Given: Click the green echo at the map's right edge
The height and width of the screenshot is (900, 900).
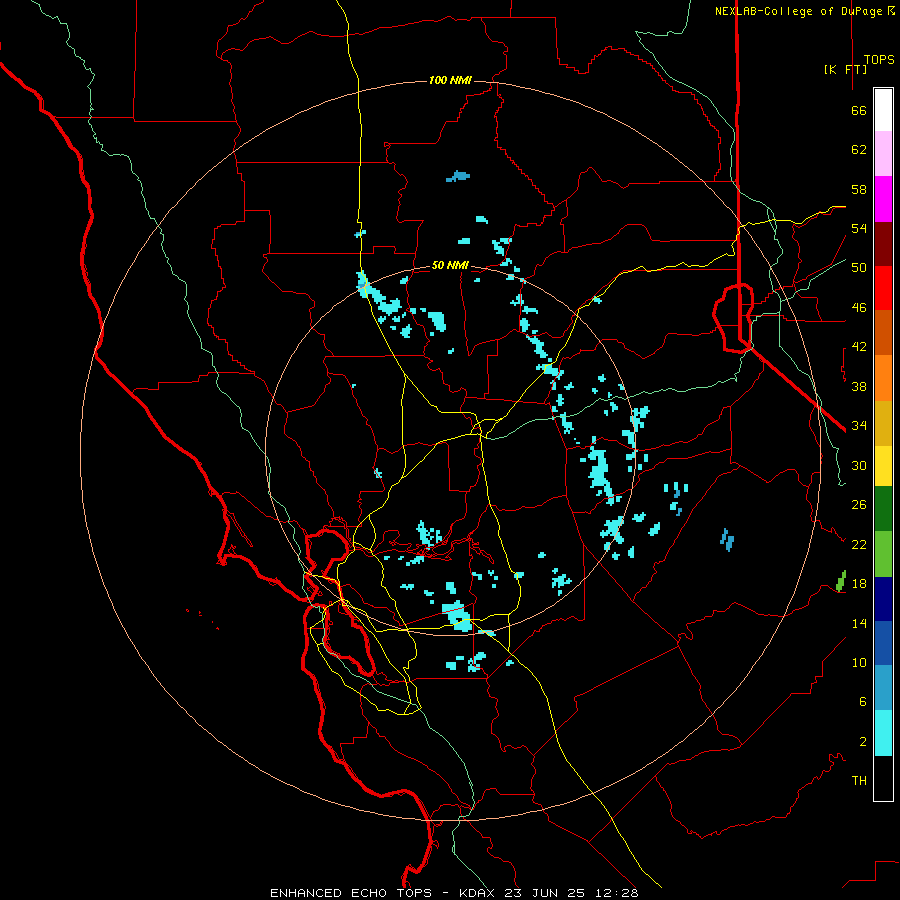Looking at the screenshot, I should pyautogui.click(x=841, y=581).
